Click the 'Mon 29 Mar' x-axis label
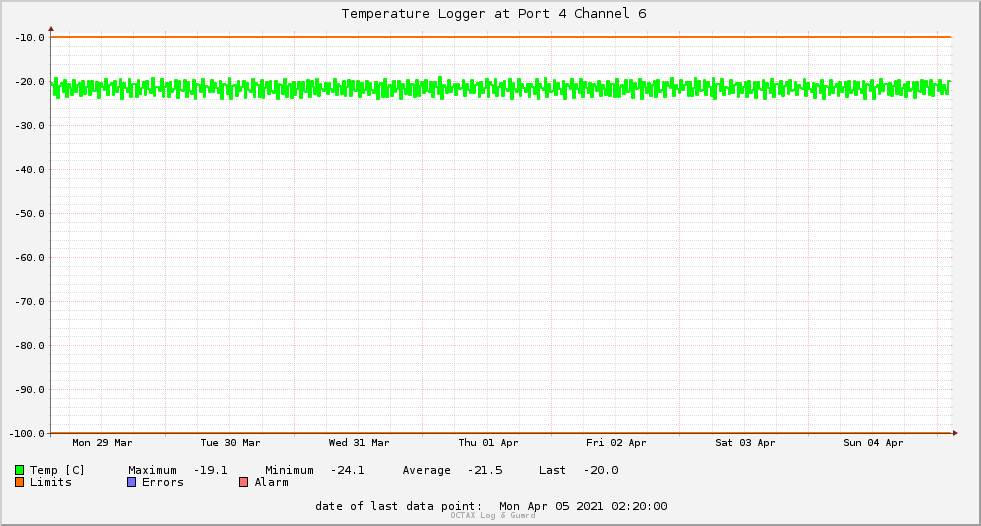 pos(102,443)
